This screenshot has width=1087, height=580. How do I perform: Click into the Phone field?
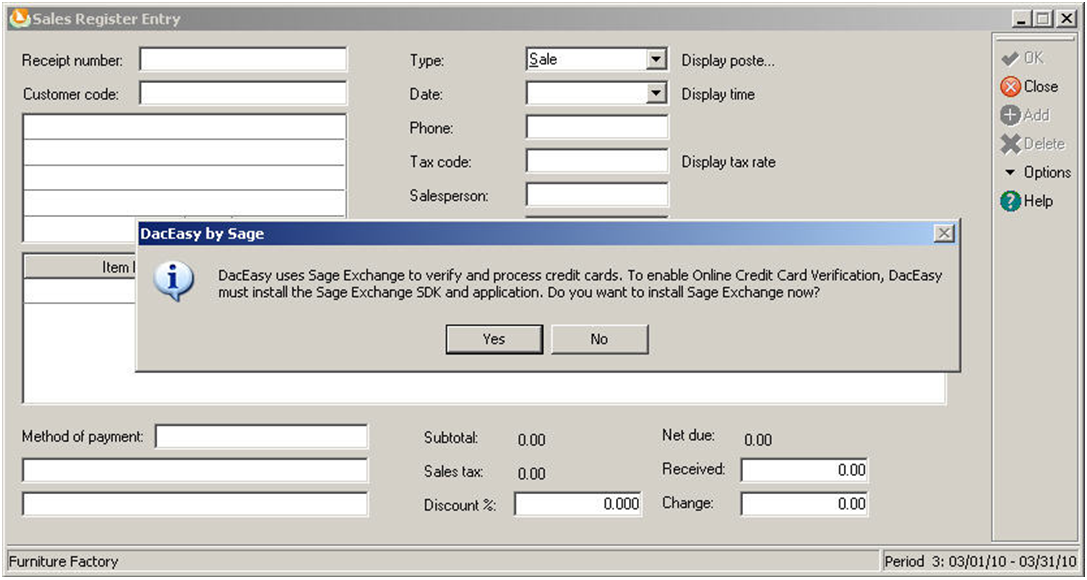pyautogui.click(x=597, y=128)
